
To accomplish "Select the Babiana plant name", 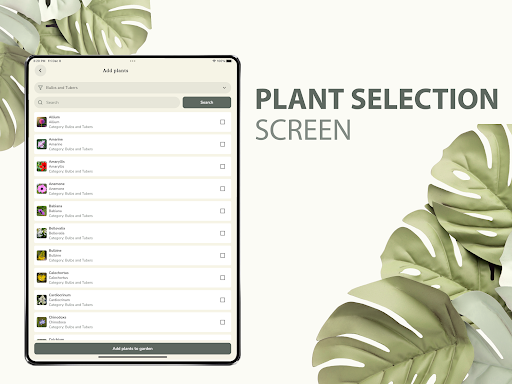I will (x=55, y=206).
